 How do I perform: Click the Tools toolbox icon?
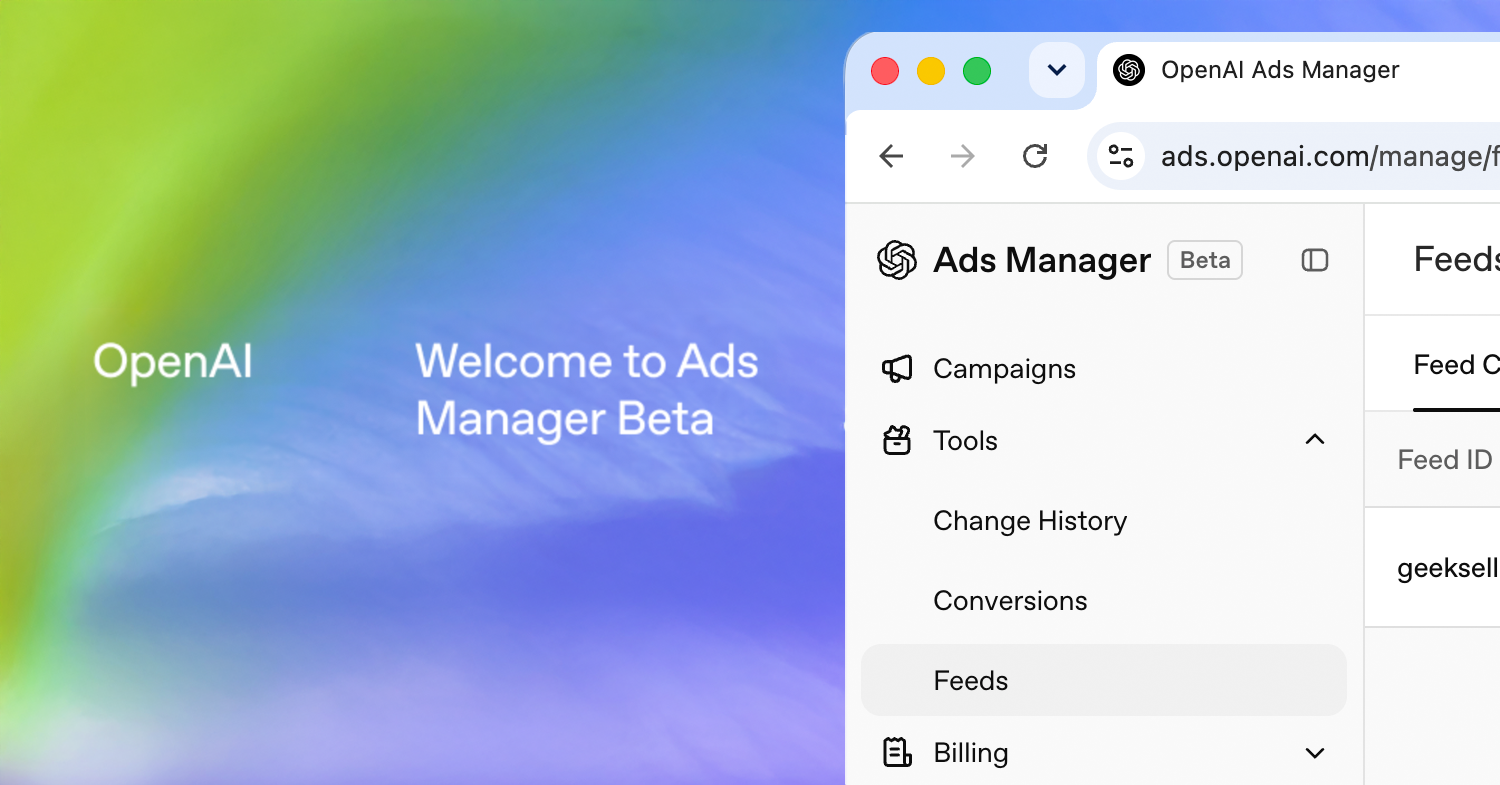tap(897, 441)
